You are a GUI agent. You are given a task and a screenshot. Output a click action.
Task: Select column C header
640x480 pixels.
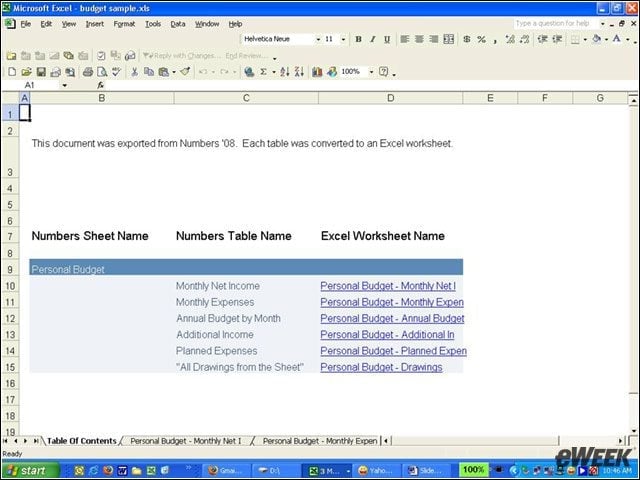point(246,98)
